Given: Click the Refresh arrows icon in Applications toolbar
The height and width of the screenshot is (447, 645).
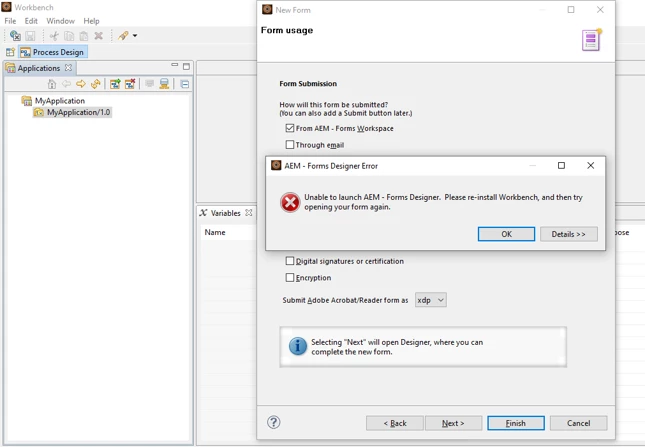Looking at the screenshot, I should pos(95,84).
